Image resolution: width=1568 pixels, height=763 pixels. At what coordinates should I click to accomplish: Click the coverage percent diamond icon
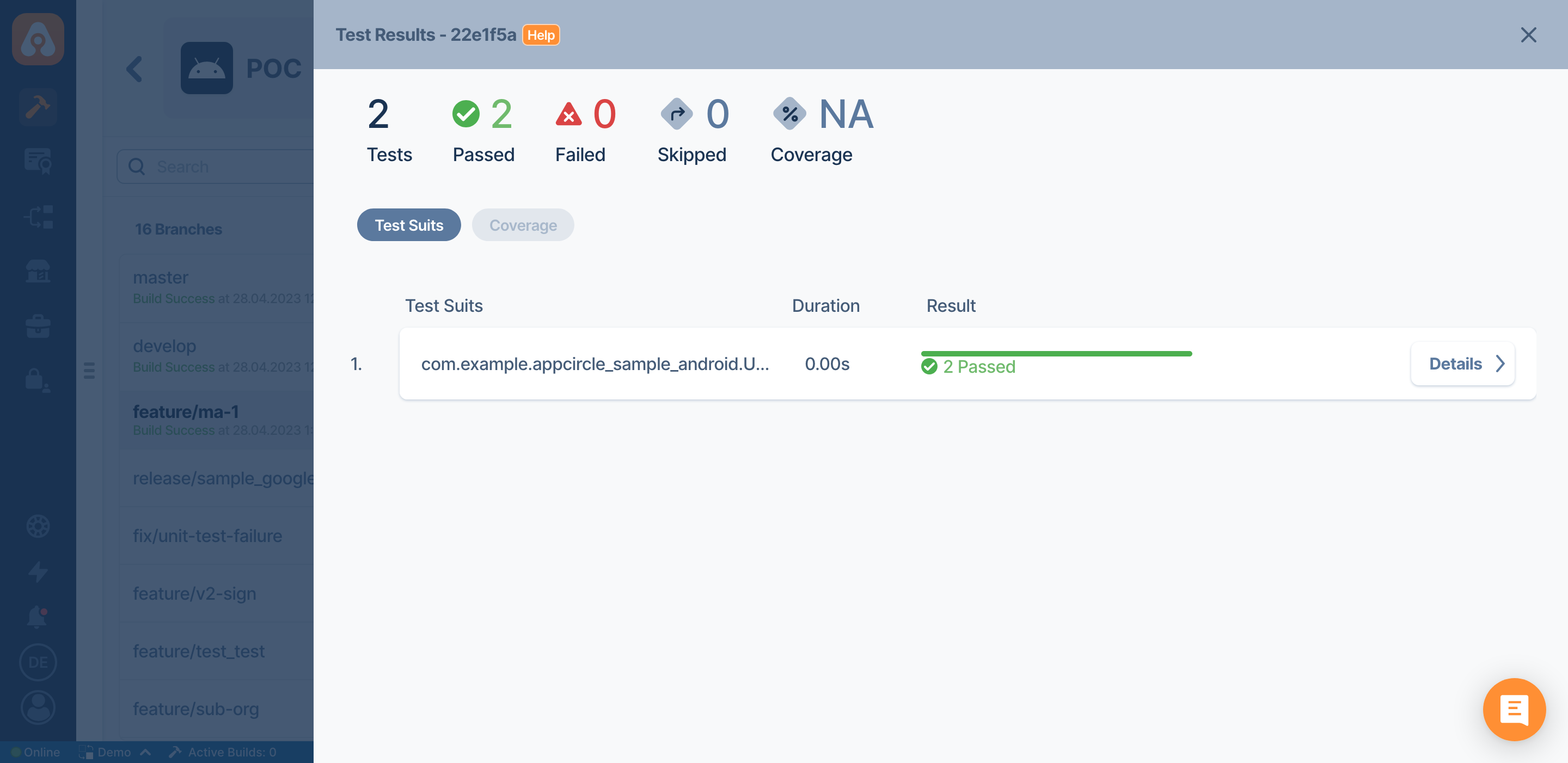(x=789, y=114)
